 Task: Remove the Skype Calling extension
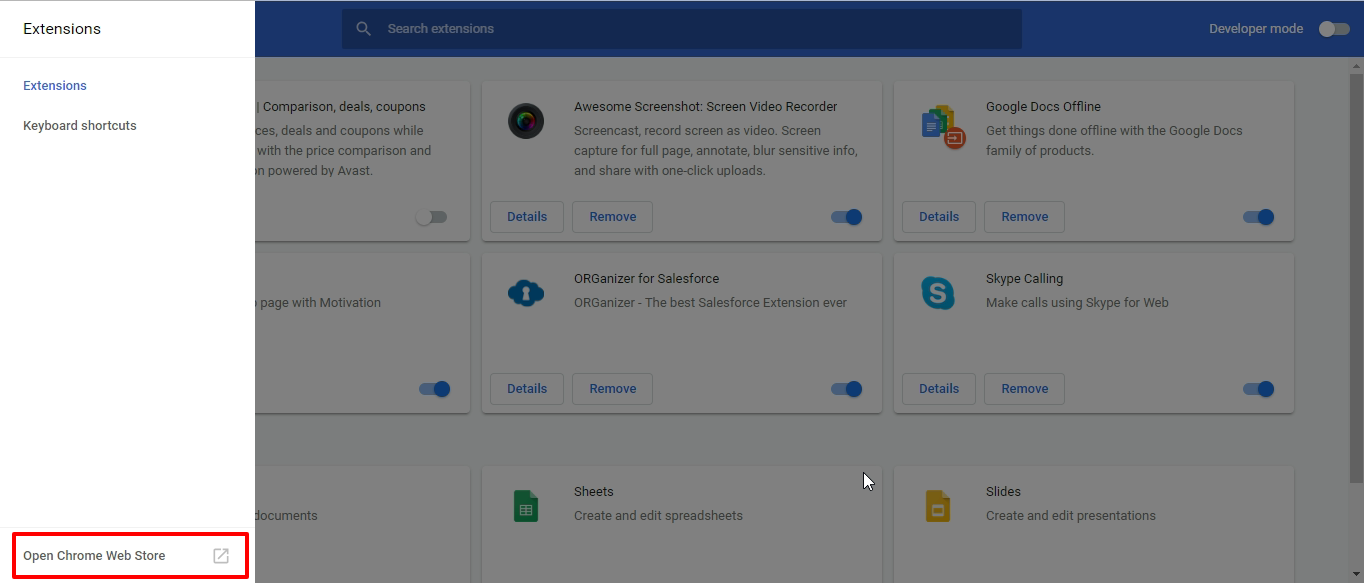point(1024,389)
